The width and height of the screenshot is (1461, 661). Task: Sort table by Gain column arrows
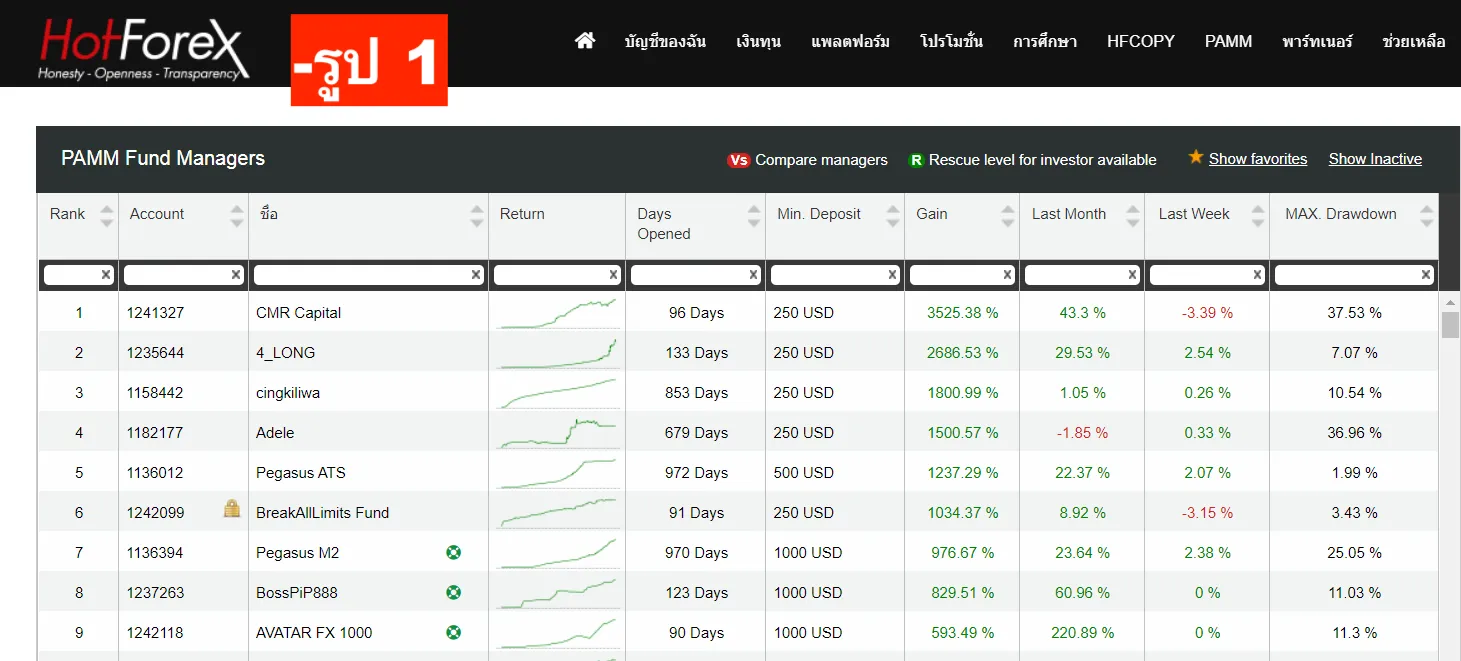click(1008, 216)
